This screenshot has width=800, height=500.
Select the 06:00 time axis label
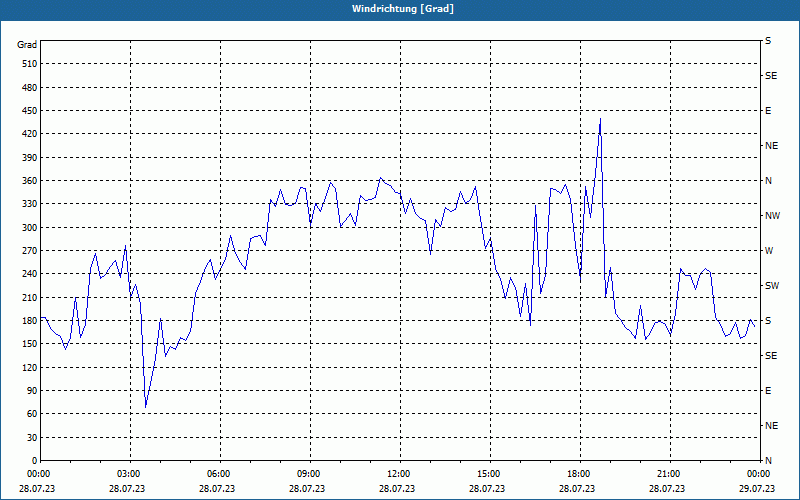pyautogui.click(x=218, y=474)
